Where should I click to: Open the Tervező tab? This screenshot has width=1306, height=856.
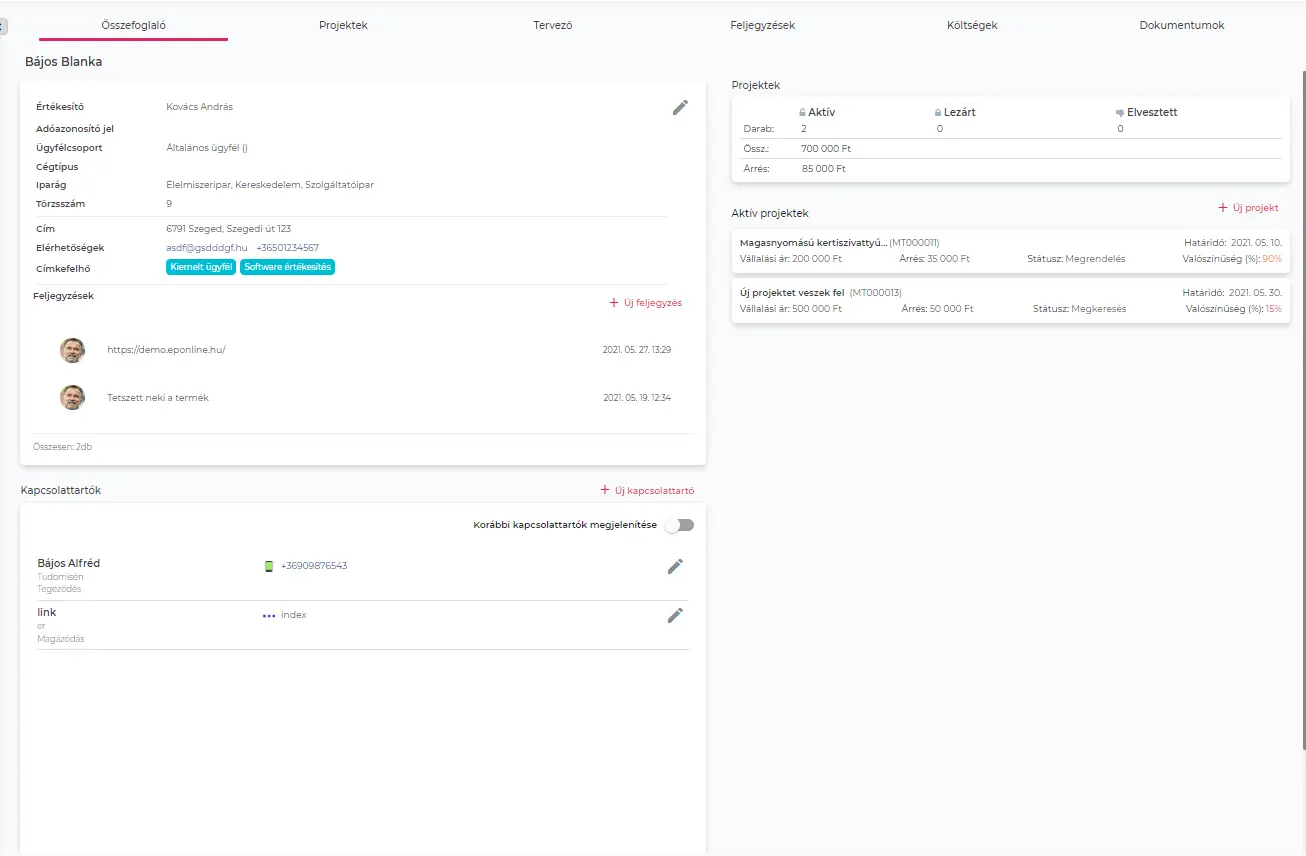coord(552,25)
